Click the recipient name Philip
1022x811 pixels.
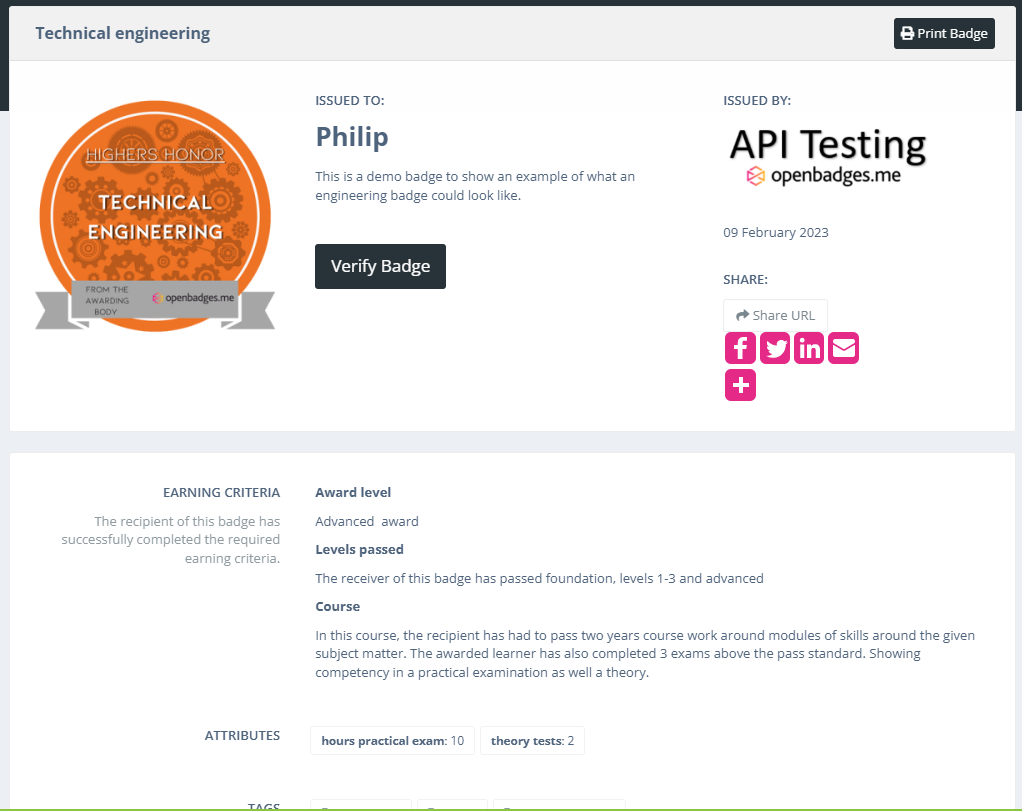click(x=352, y=137)
